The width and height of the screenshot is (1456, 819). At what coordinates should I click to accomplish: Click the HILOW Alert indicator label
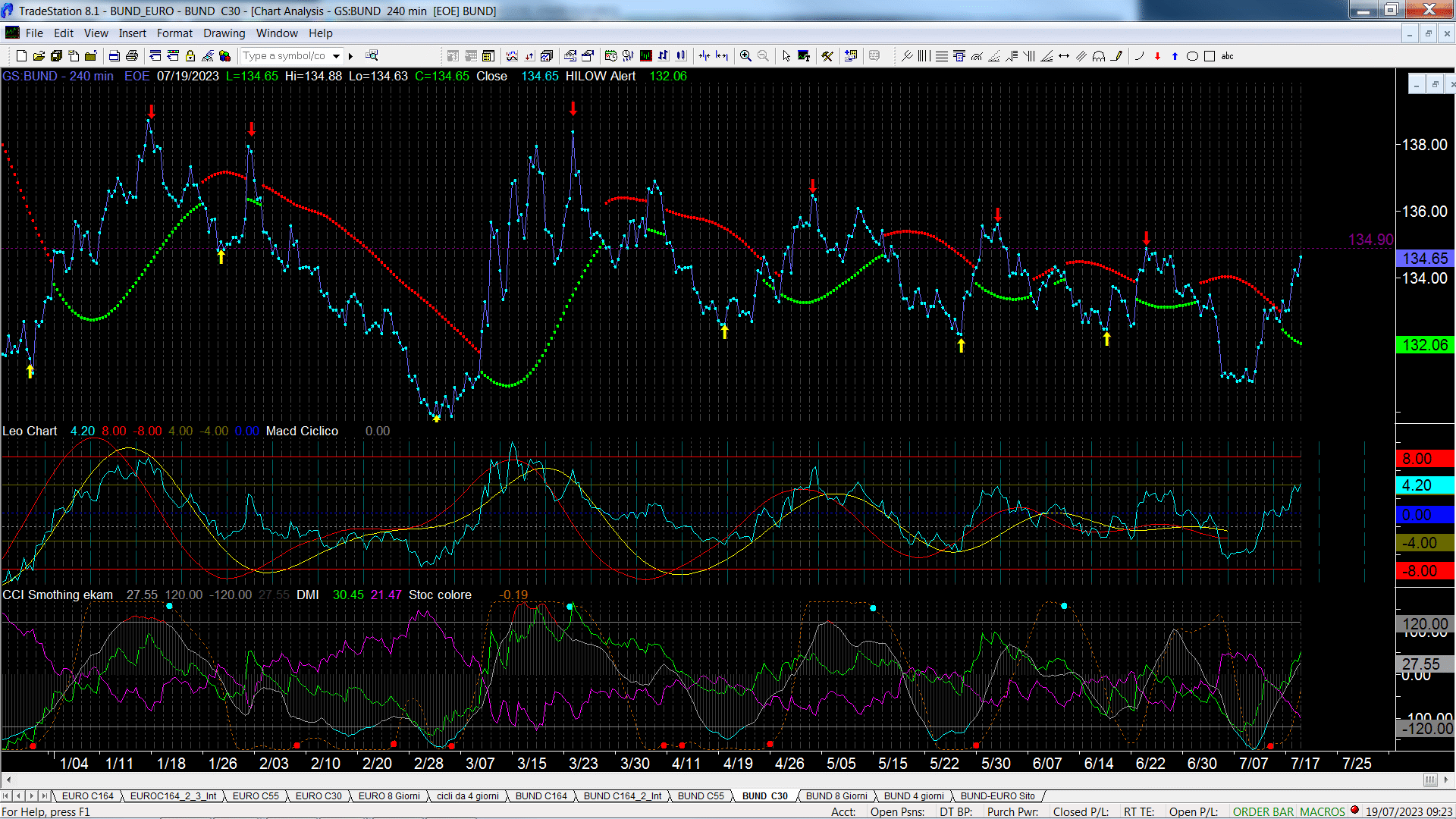click(601, 76)
